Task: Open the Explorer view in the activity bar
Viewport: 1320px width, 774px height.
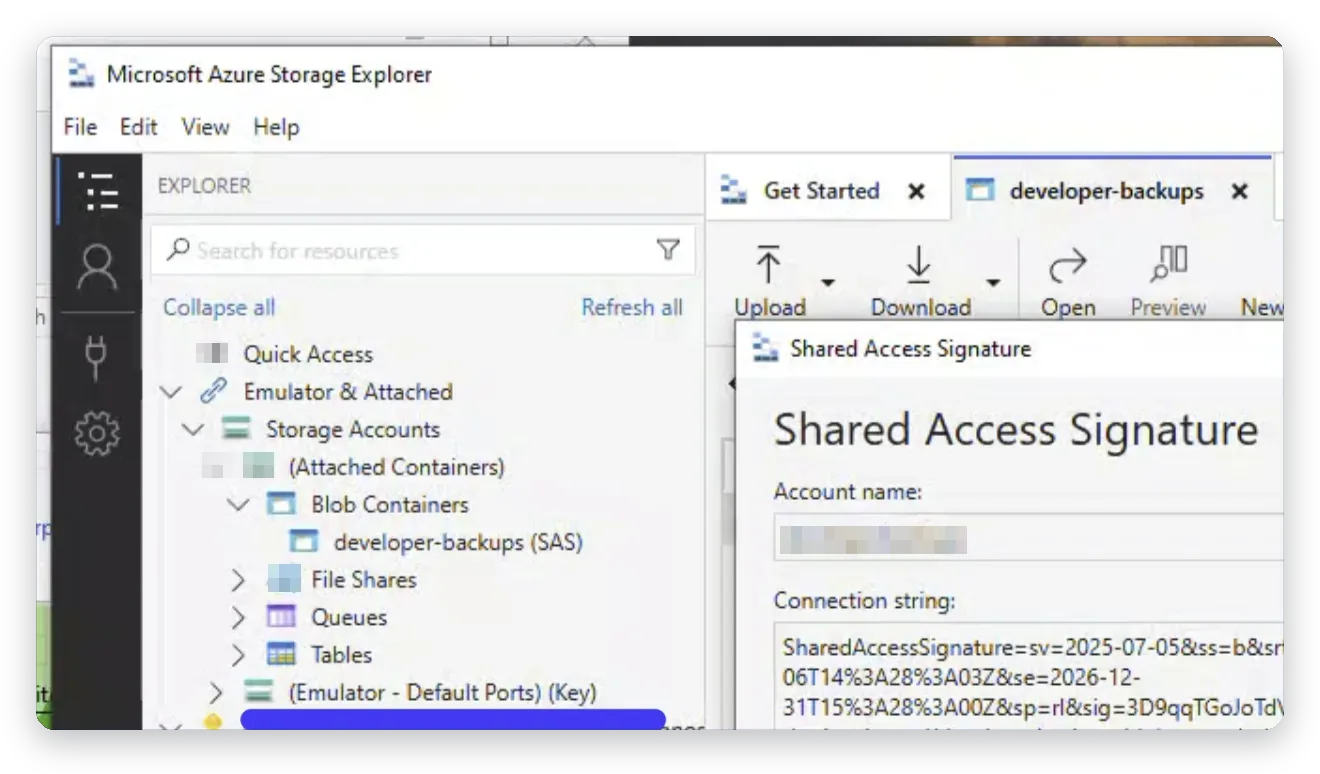Action: pyautogui.click(x=97, y=190)
